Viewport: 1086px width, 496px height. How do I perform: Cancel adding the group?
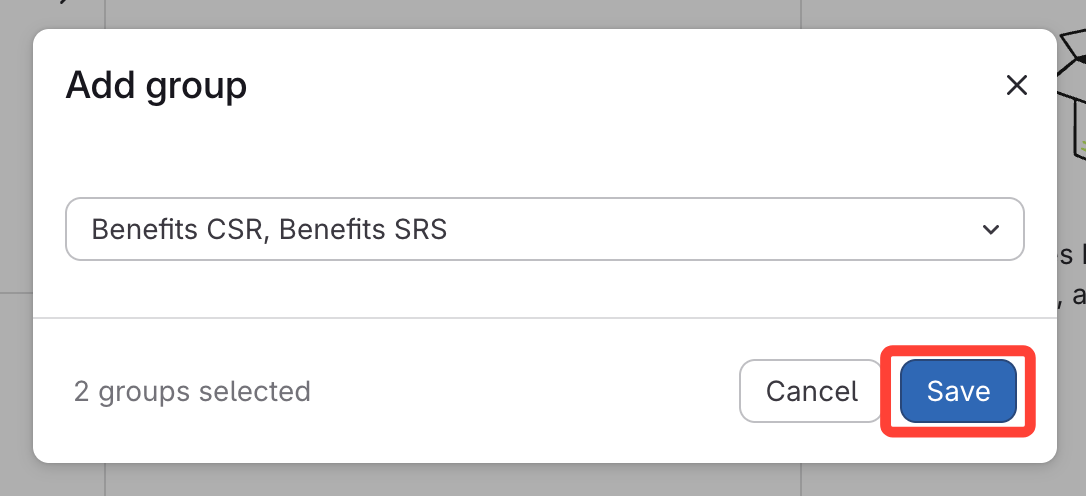tap(811, 391)
